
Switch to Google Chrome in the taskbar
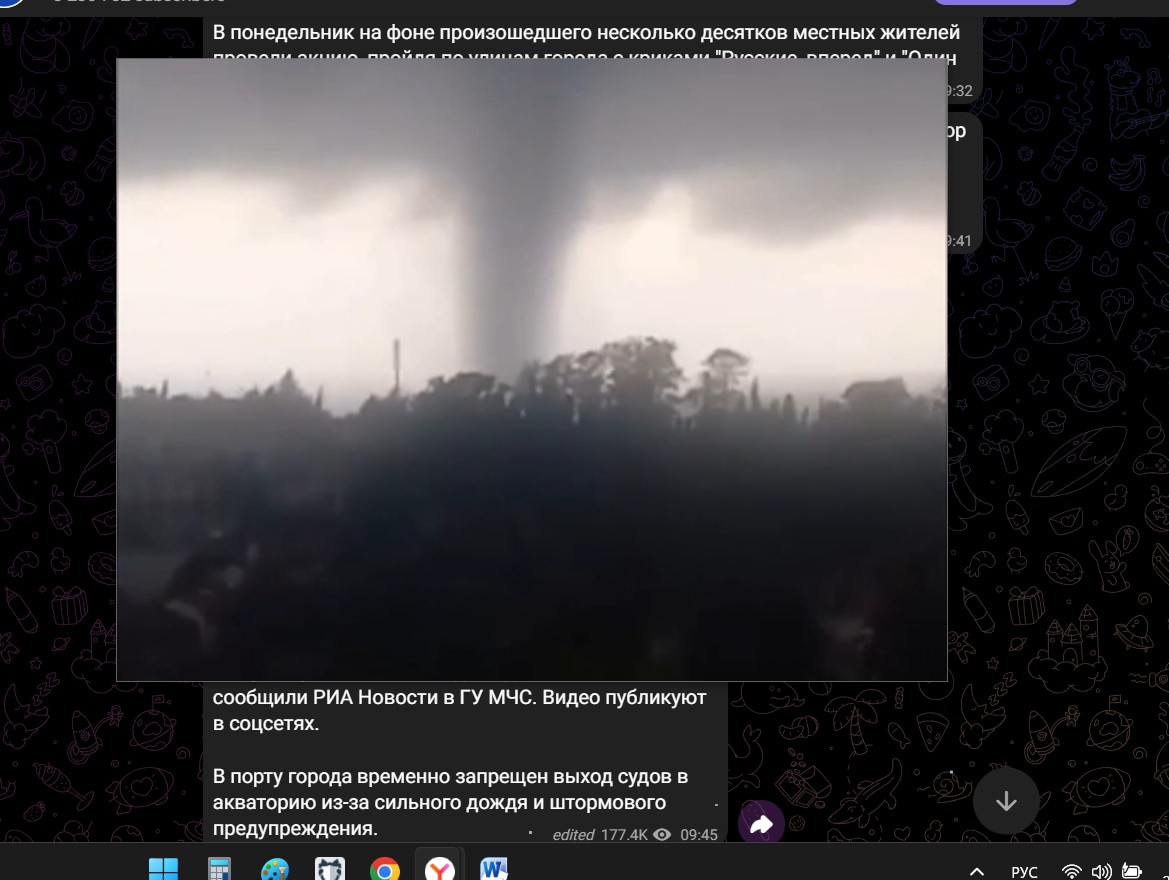pyautogui.click(x=385, y=869)
